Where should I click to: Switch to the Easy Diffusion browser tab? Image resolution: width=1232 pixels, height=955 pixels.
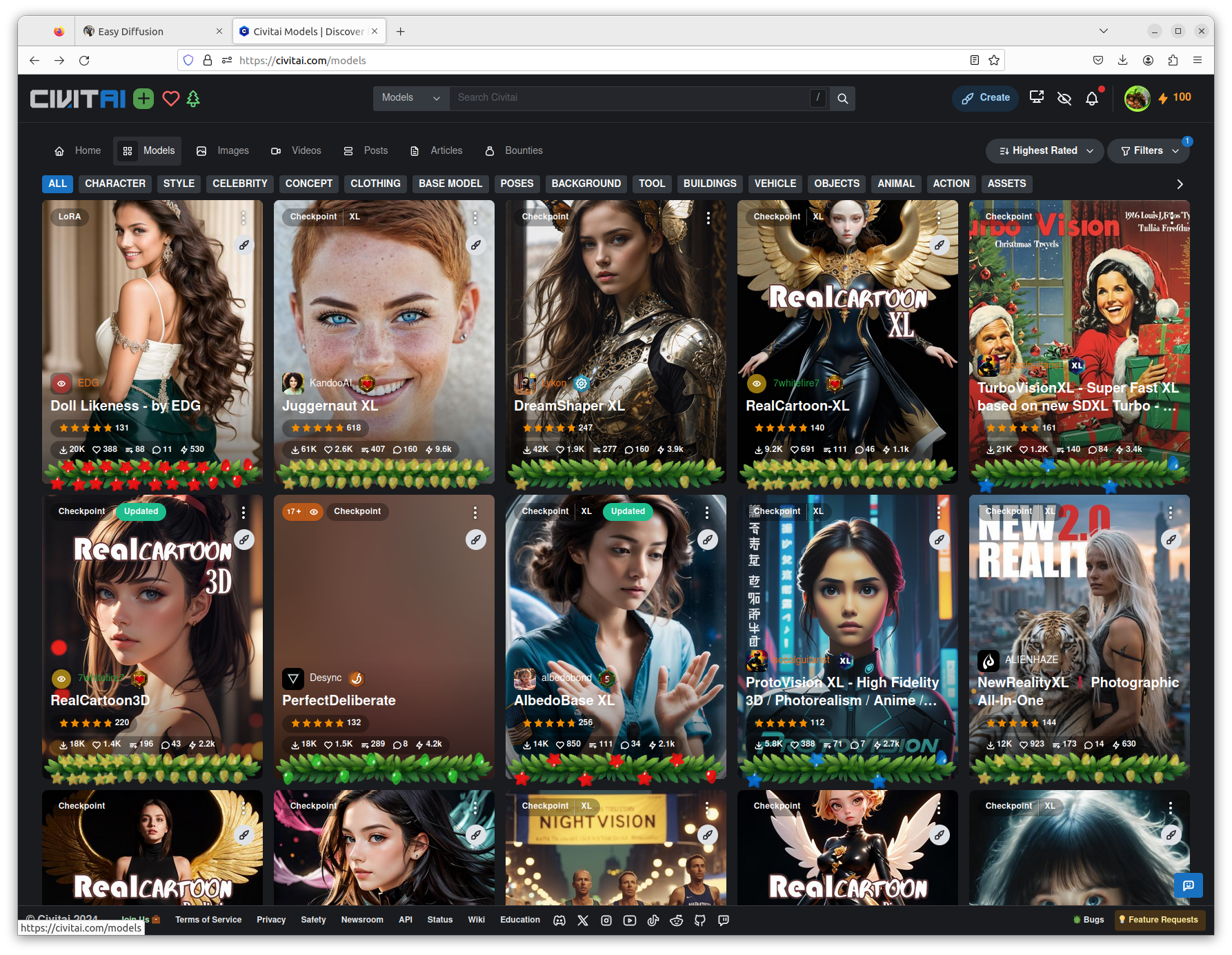point(152,32)
